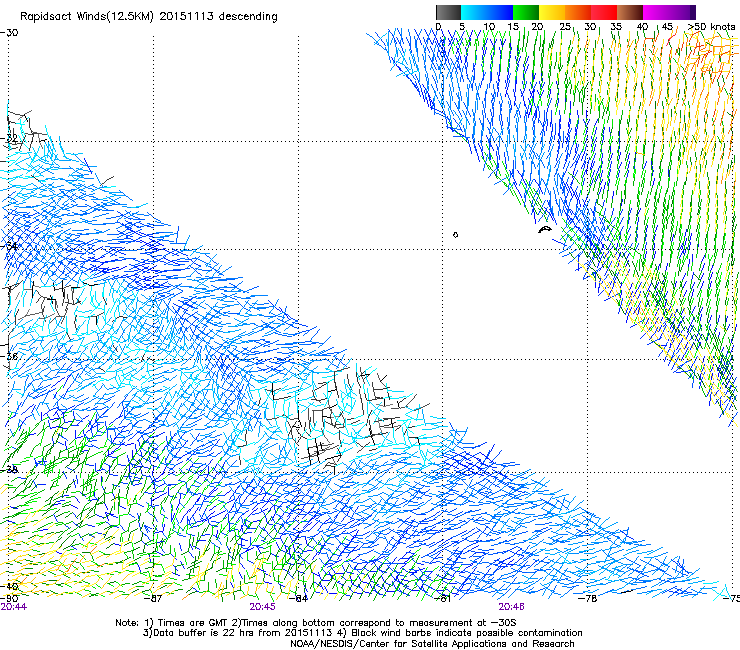The image size is (740, 650).
Task: Click the green 15-20 knots legend swatch
Action: (526, 12)
